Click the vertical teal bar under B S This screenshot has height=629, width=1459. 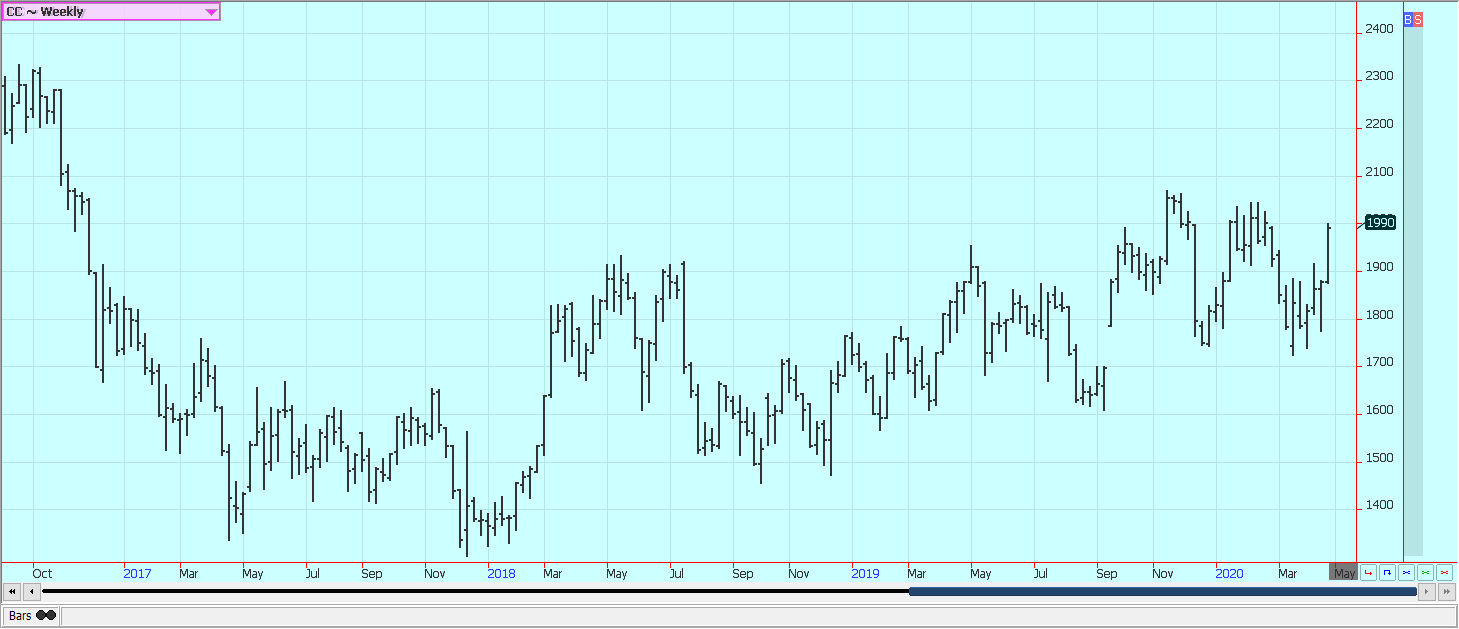click(1413, 291)
